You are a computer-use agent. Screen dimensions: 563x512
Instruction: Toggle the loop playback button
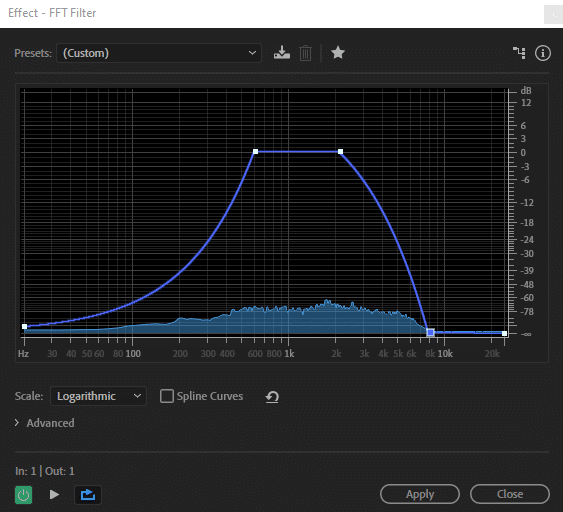[88, 495]
